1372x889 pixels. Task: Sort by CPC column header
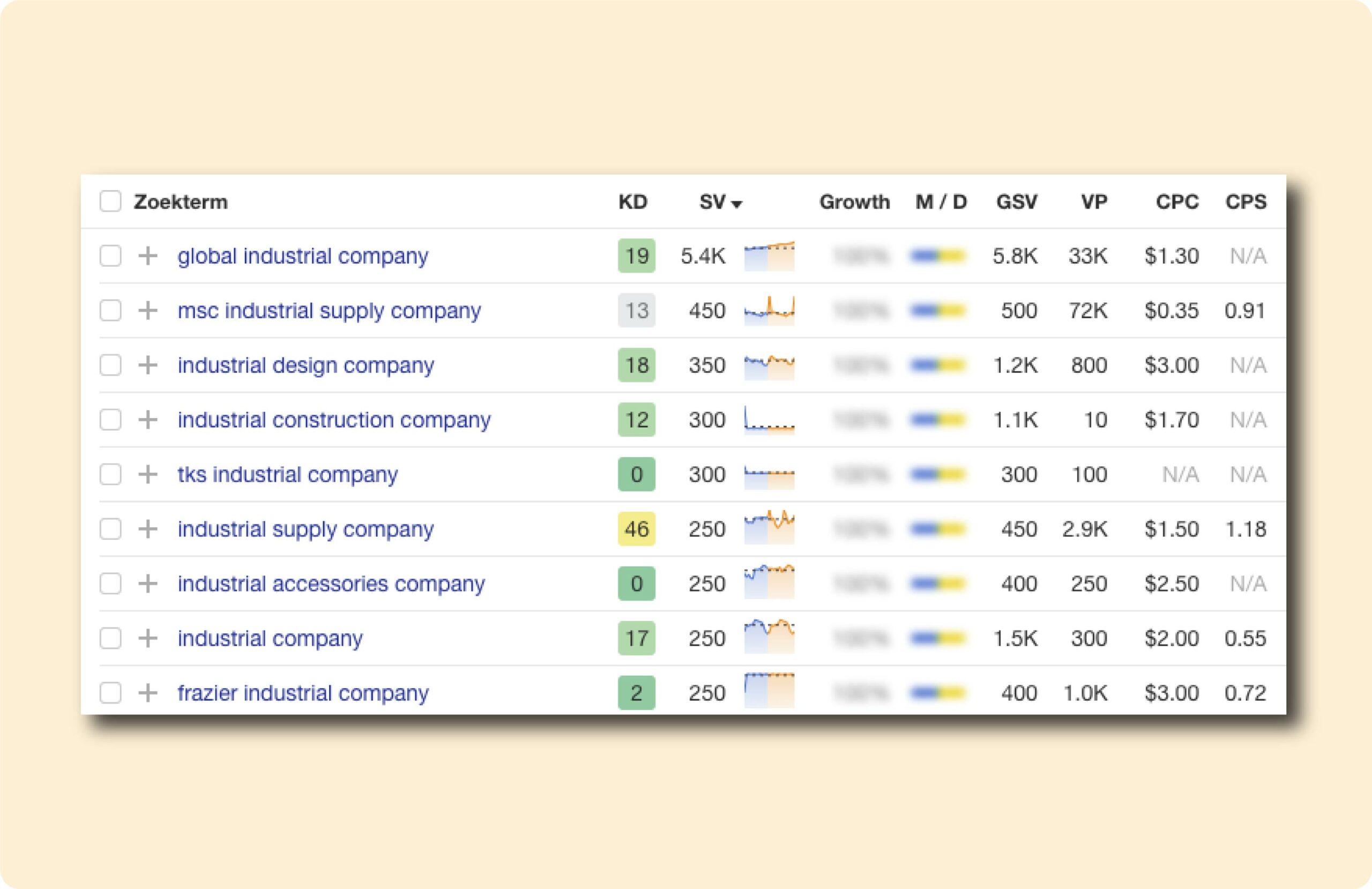pyautogui.click(x=1176, y=202)
